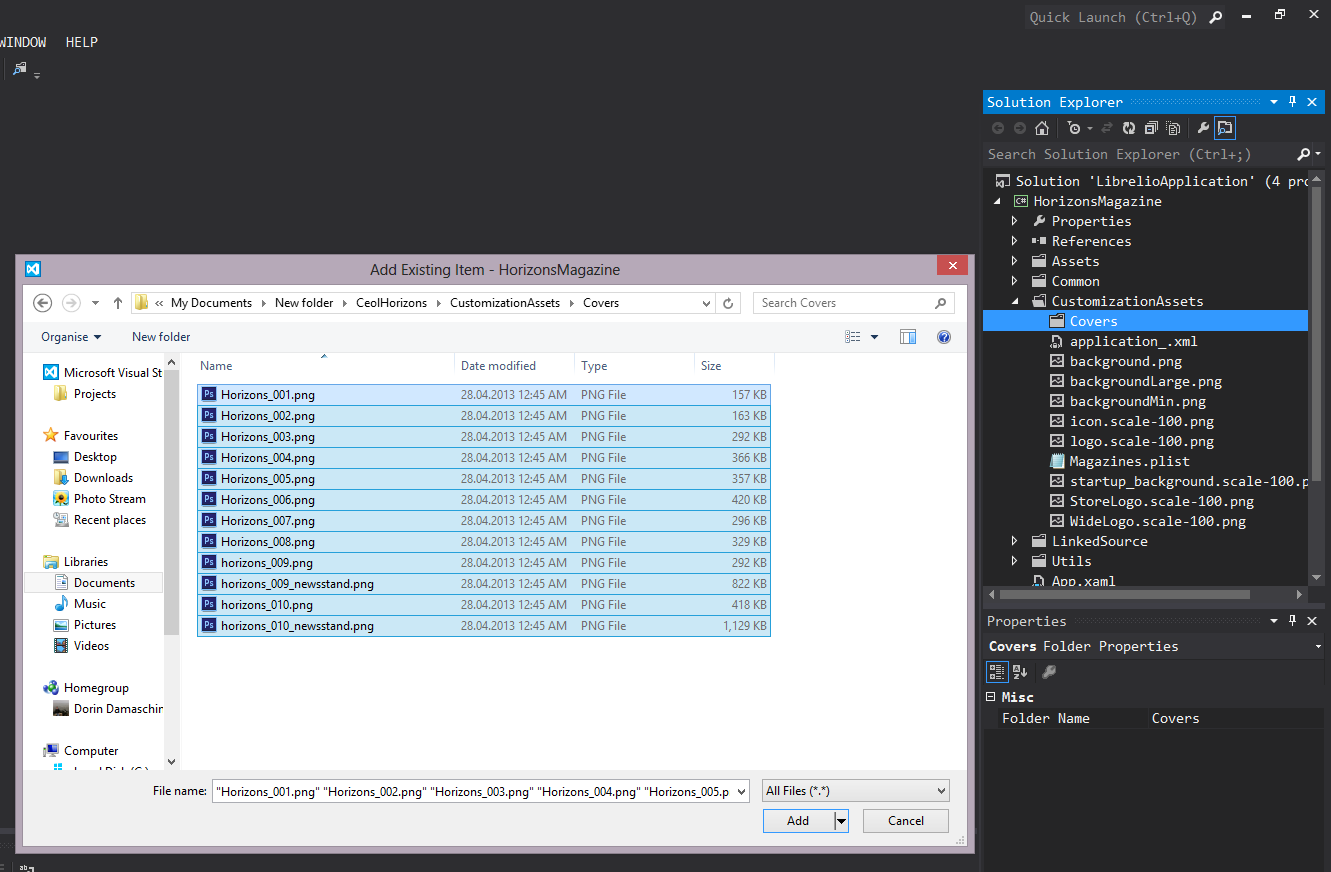The image size is (1331, 872).
Task: Expand the References node
Action: (1014, 241)
